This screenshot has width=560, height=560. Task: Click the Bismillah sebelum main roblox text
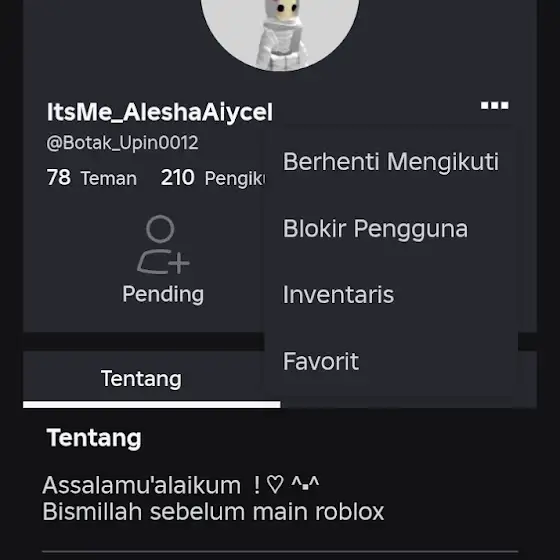click(x=213, y=511)
